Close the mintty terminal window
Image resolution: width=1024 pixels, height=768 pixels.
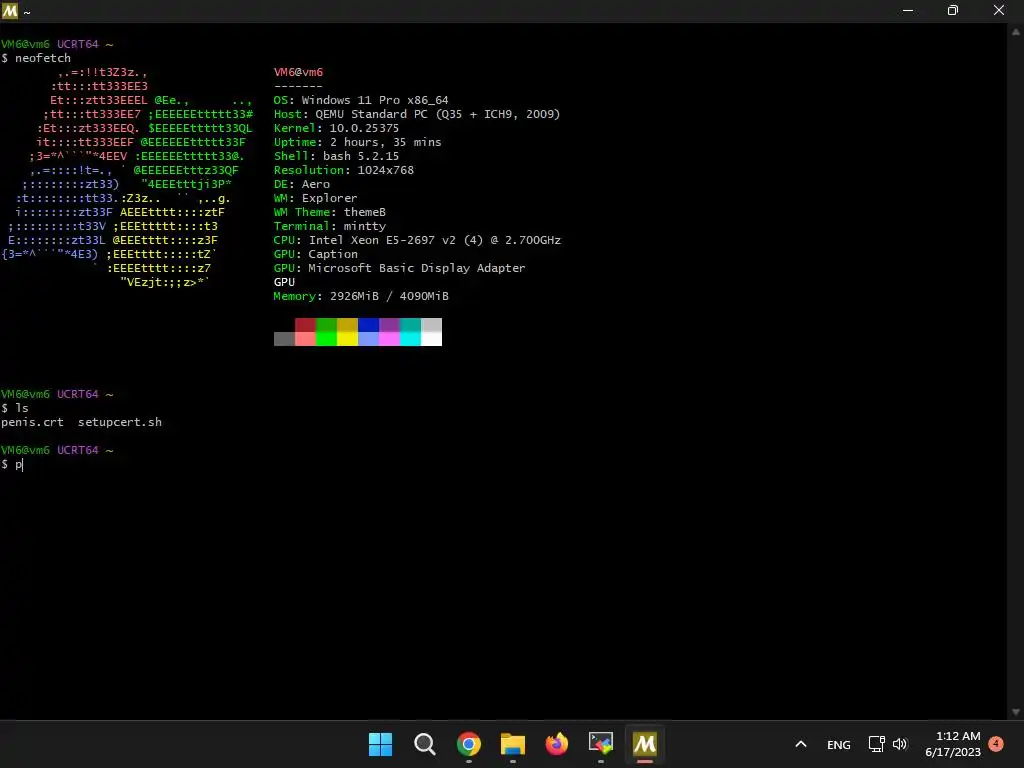pos(999,10)
